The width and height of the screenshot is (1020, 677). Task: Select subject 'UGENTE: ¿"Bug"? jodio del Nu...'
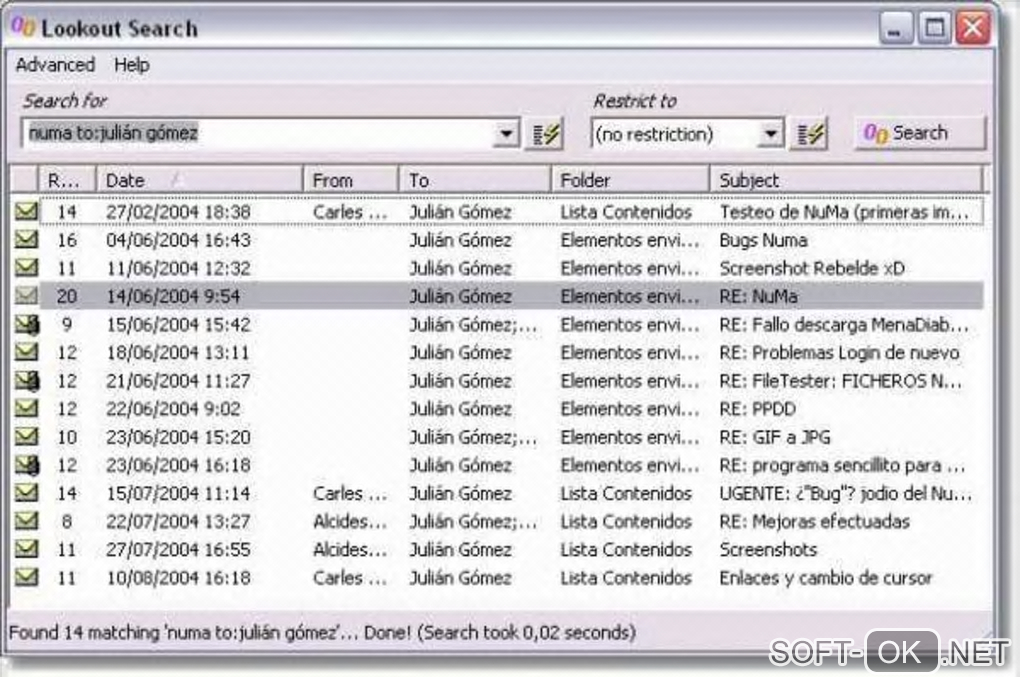coord(846,494)
